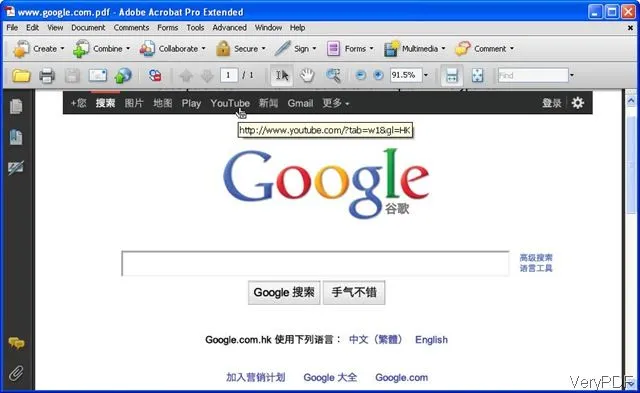Open the Forms menu in menu bar

point(168,28)
